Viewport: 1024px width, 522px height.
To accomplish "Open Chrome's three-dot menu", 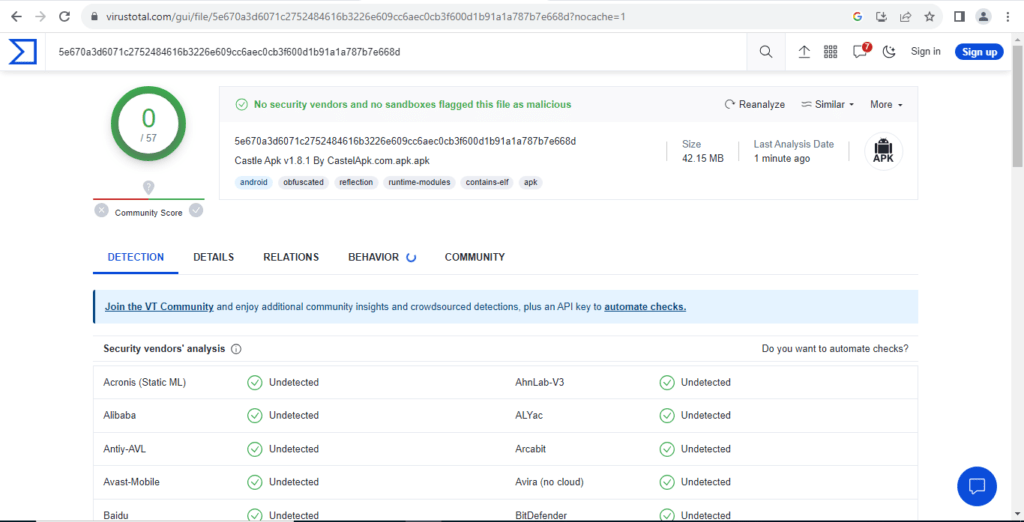I will coord(1008,17).
